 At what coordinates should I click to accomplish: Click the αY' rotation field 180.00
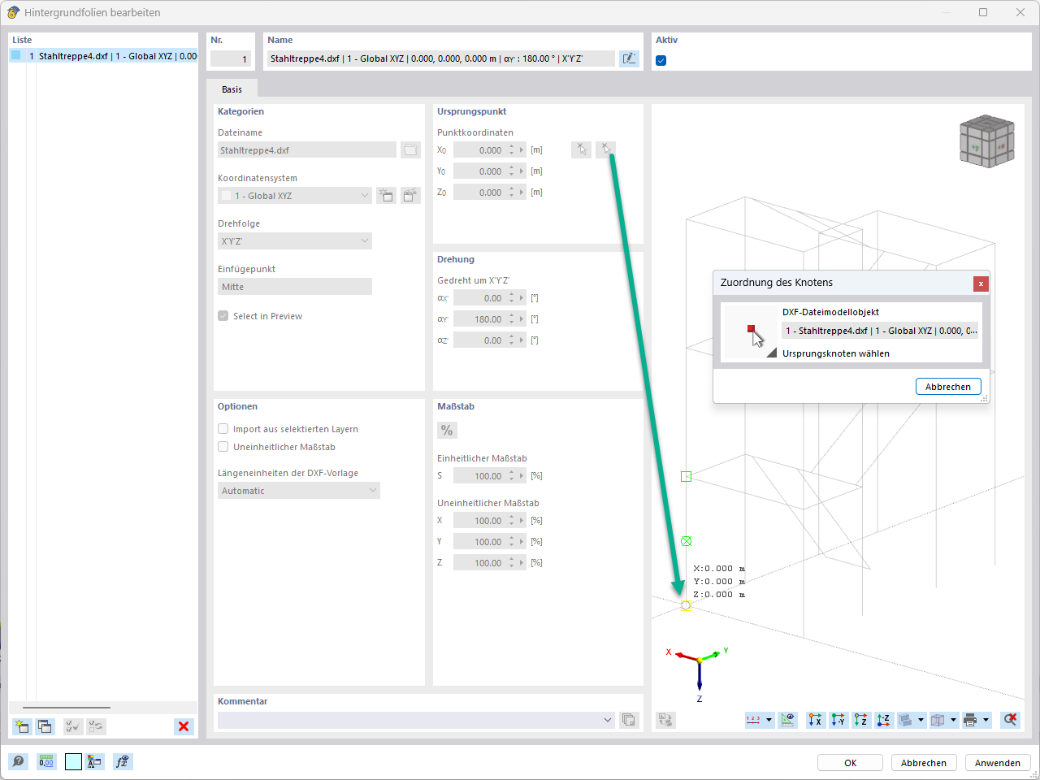pos(479,319)
